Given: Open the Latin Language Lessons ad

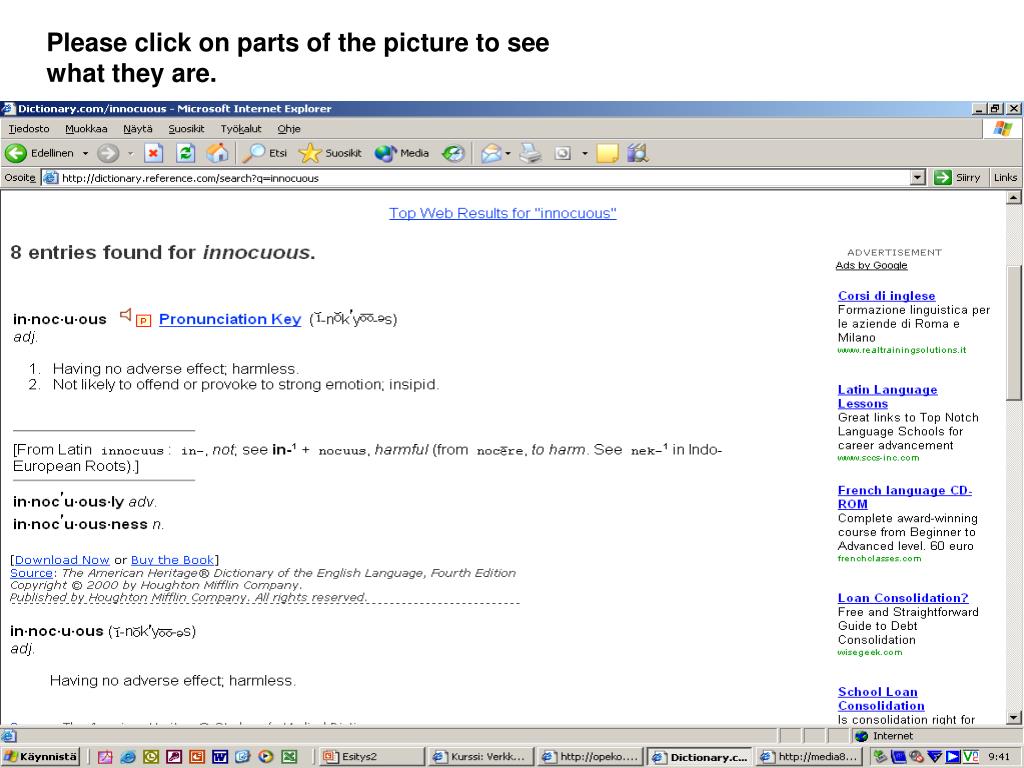Looking at the screenshot, I should tap(888, 396).
